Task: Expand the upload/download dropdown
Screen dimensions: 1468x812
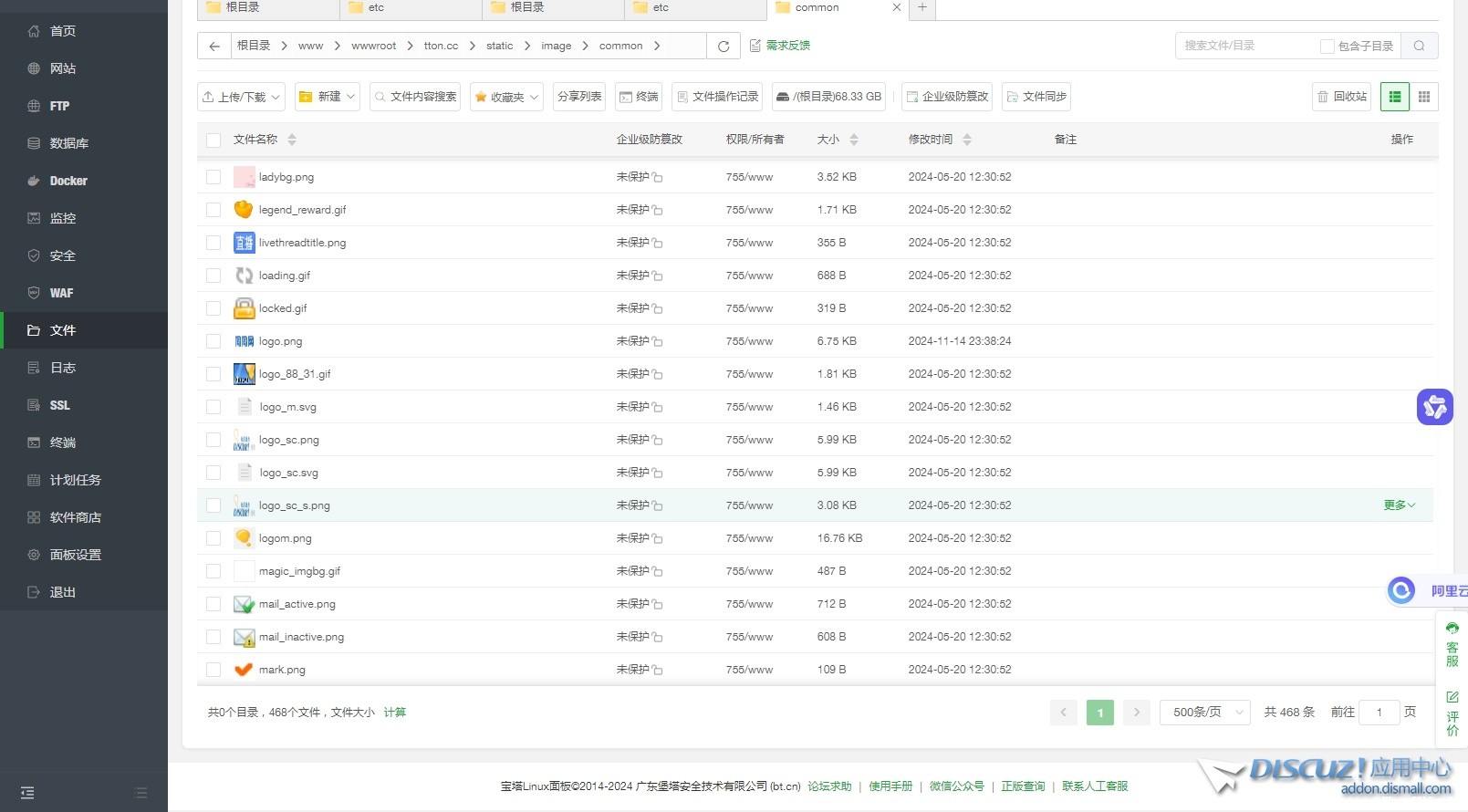Action: pos(242,97)
